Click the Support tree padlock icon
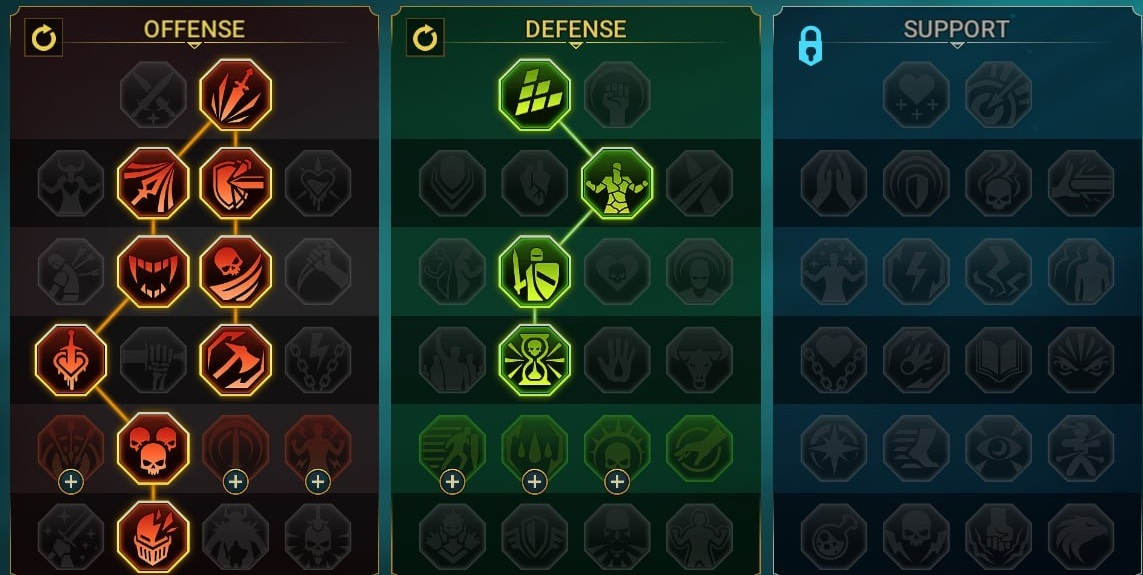 tap(810, 46)
